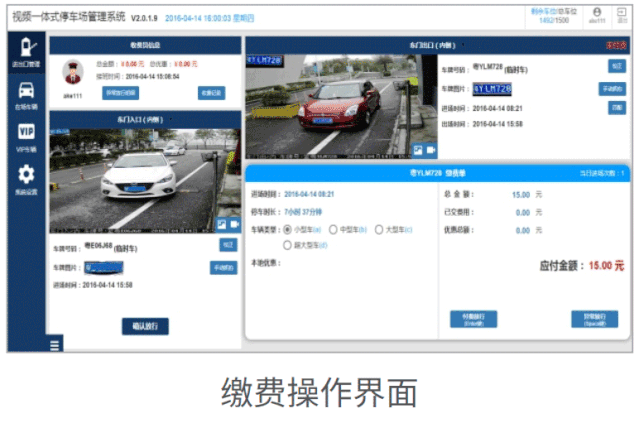The width and height of the screenshot is (639, 423).
Task: Click the east gate exit camera image of the red car
Action: (342, 106)
